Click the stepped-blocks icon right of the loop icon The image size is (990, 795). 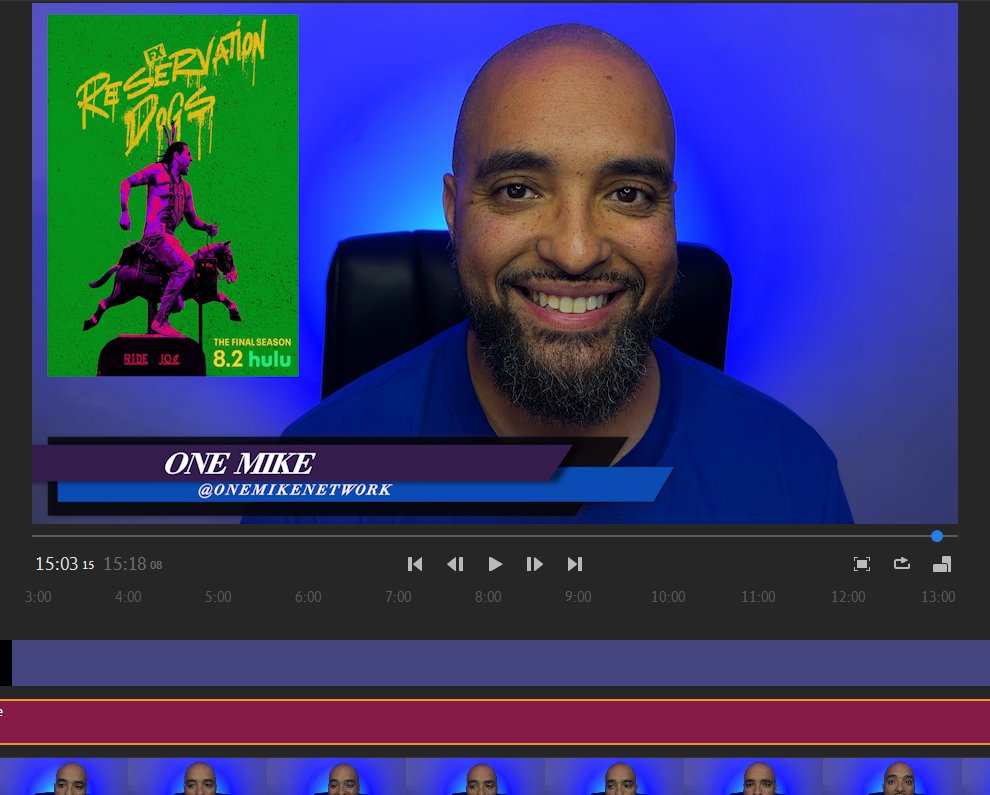[x=942, y=564]
